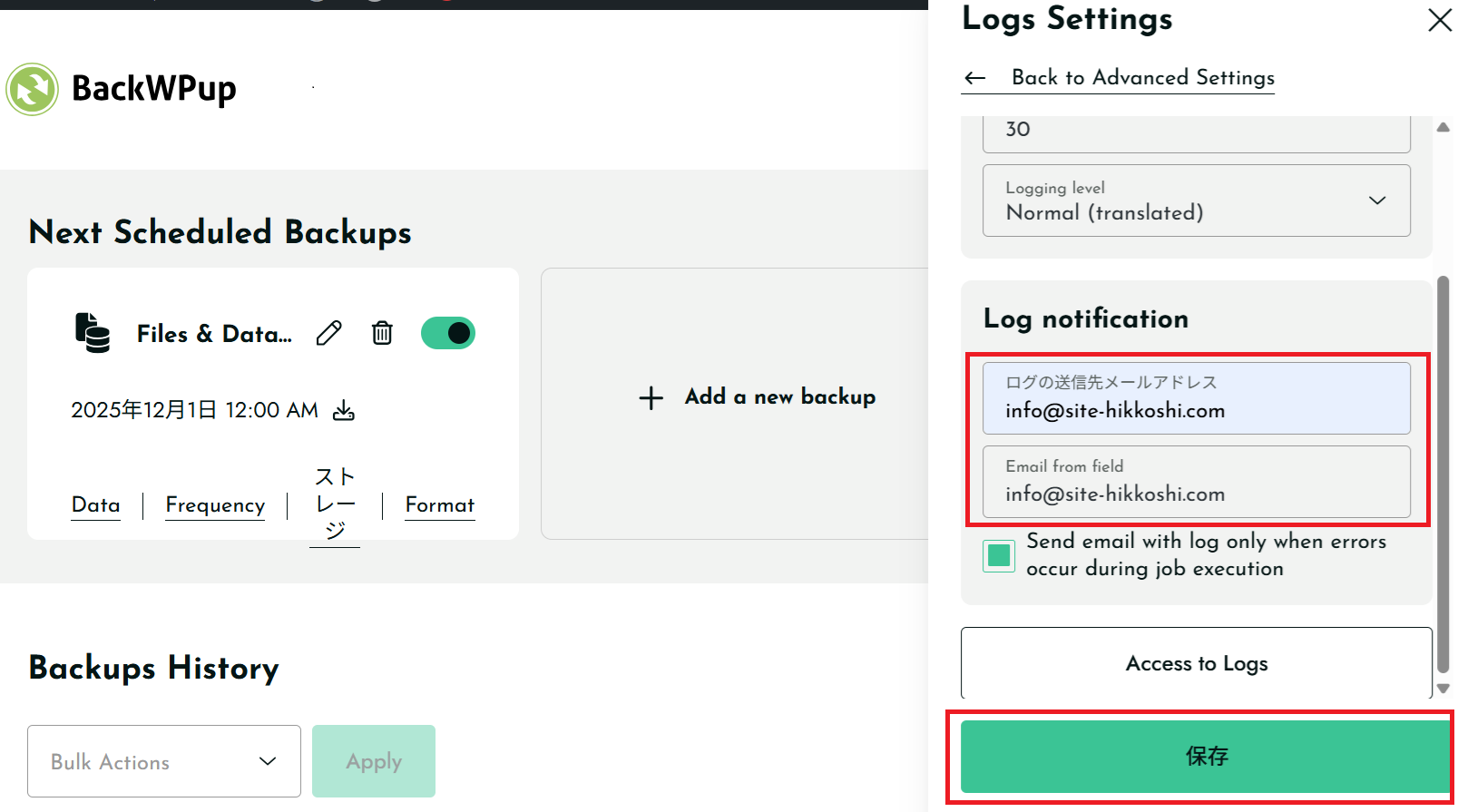Click the green 保存 save button
This screenshot has width=1458, height=812.
click(x=1205, y=756)
